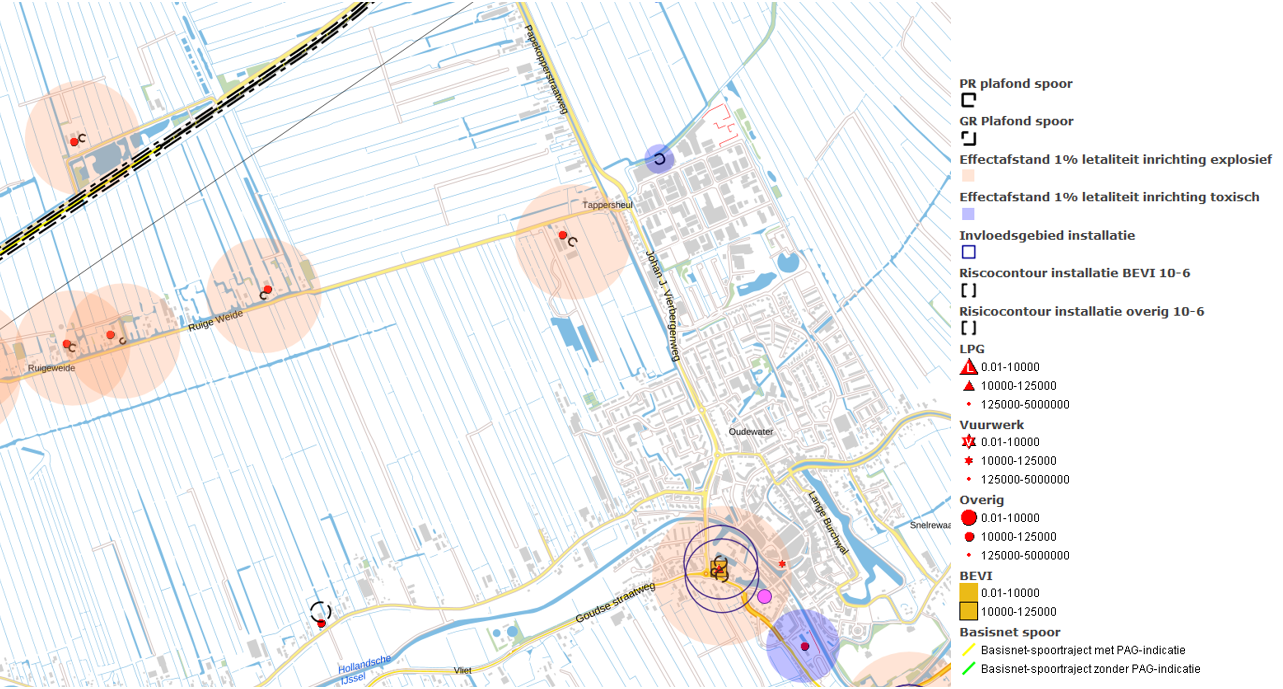The width and height of the screenshot is (1283, 689).
Task: Click the Vuurwerk 10000-125000 star icon
Action: (968, 461)
